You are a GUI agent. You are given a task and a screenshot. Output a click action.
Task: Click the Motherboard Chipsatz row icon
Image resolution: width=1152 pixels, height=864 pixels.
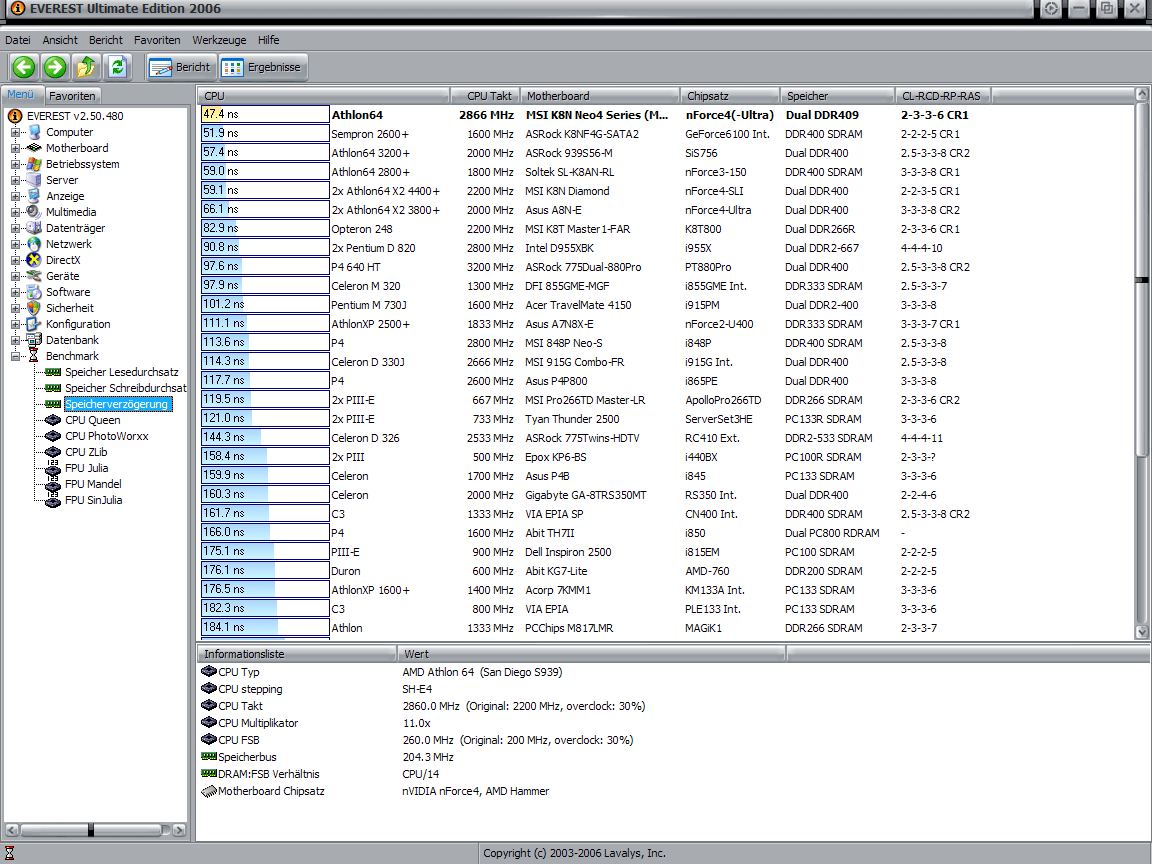pyautogui.click(x=209, y=791)
